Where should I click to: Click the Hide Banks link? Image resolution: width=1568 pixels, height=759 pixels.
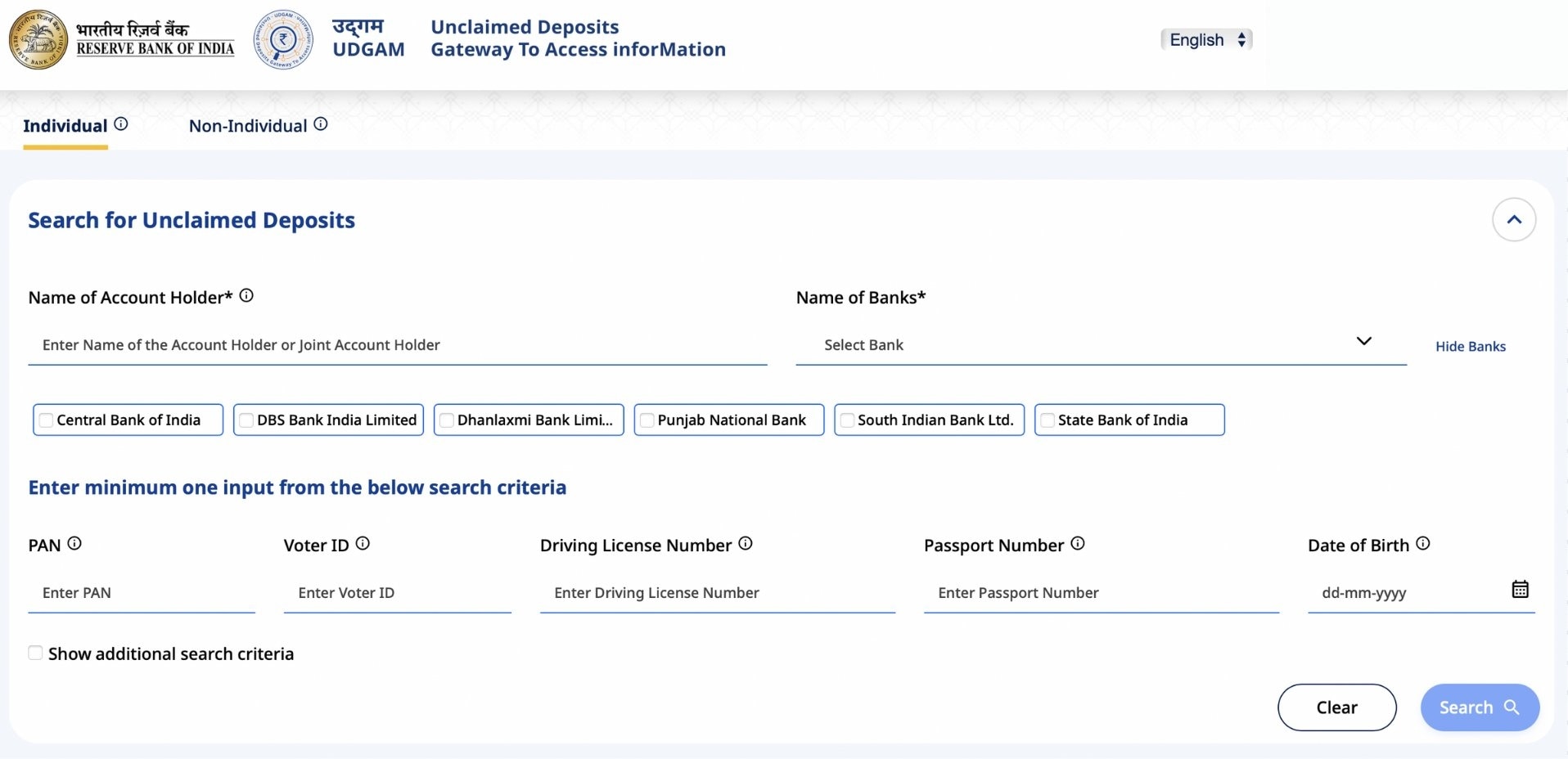tap(1470, 347)
